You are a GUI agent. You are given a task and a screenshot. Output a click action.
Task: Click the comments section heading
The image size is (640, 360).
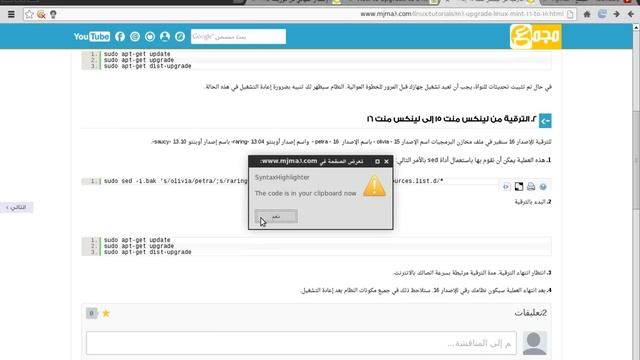tap(530, 313)
